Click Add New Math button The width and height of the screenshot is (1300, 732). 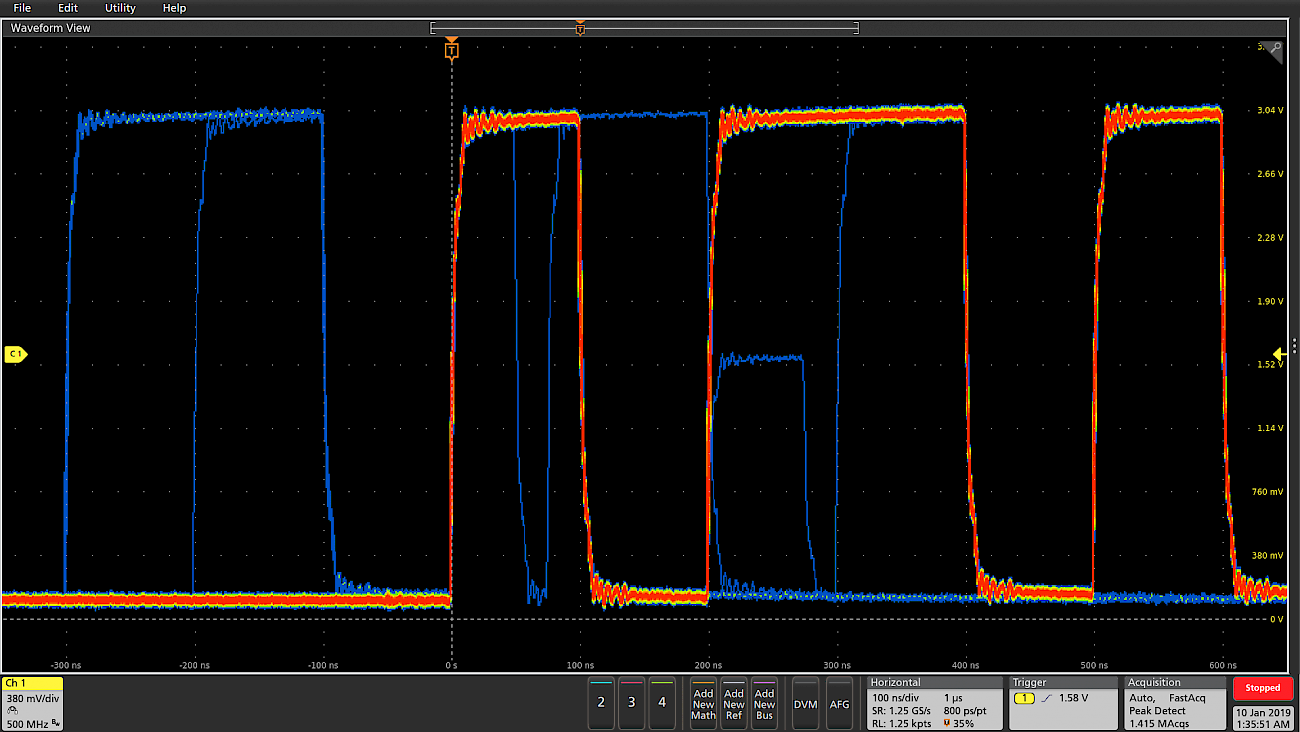pyautogui.click(x=703, y=703)
